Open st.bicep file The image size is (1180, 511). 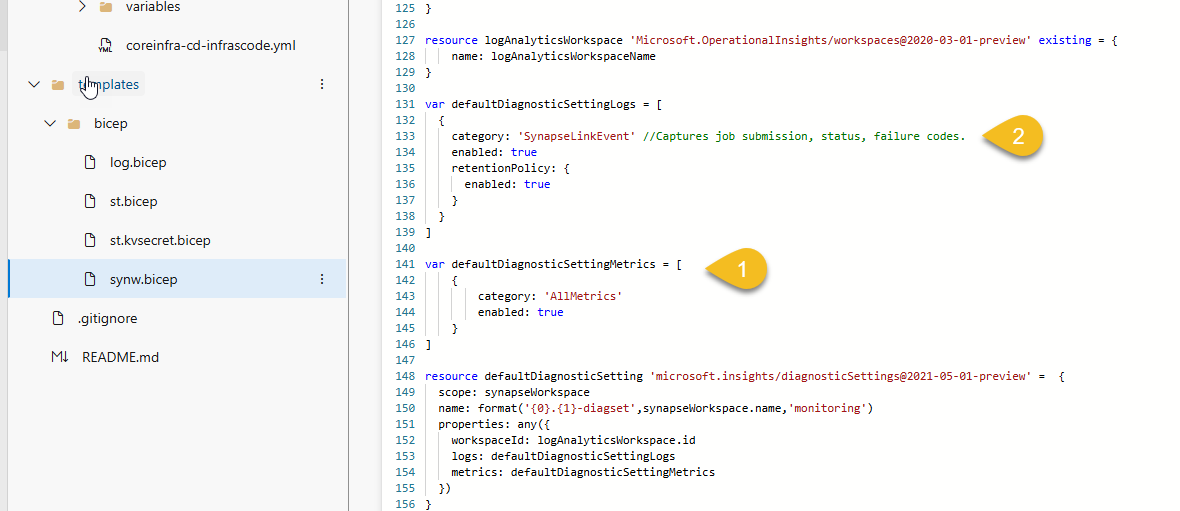[133, 202]
